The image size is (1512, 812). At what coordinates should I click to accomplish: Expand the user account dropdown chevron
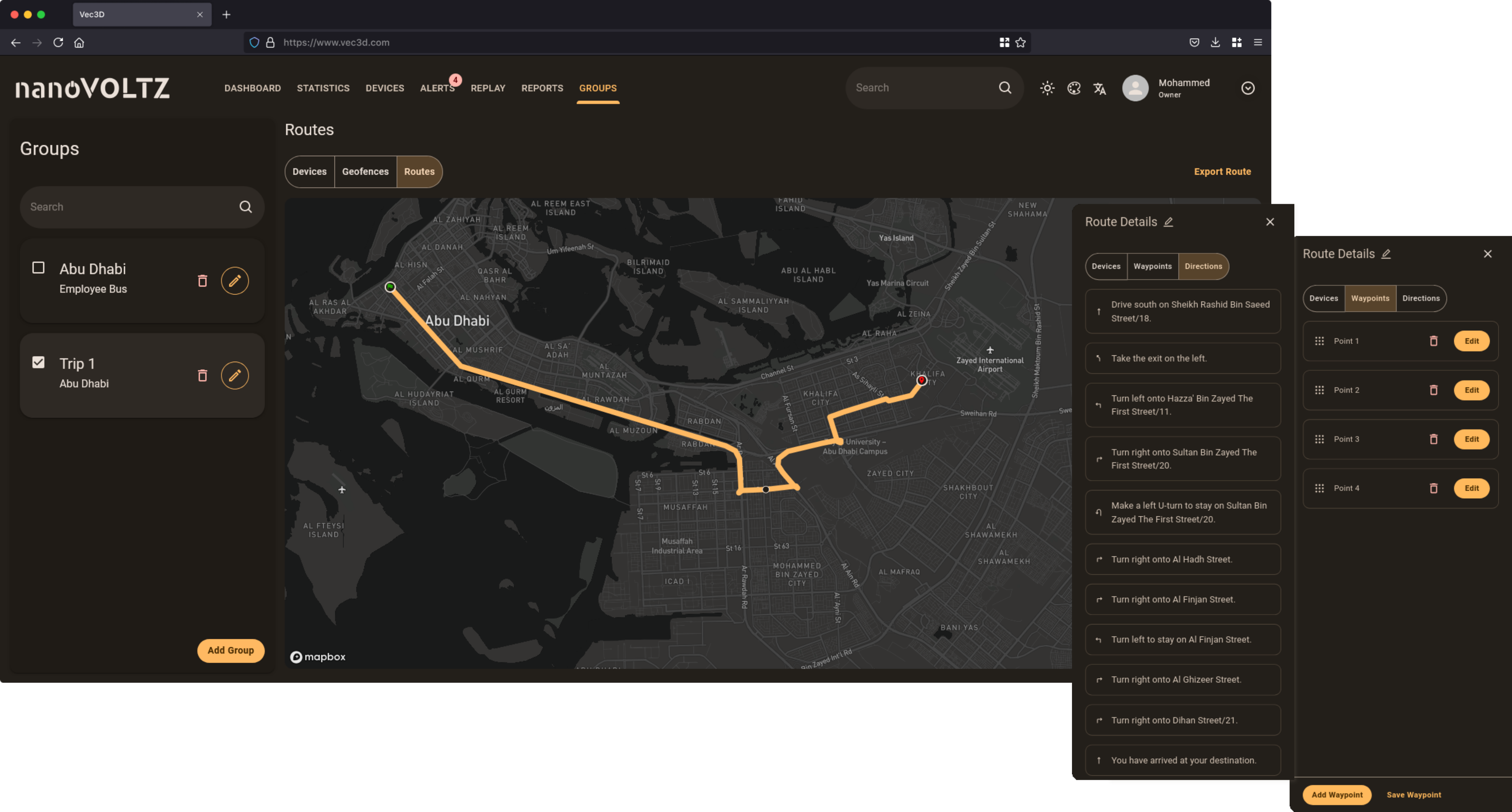coord(1248,88)
